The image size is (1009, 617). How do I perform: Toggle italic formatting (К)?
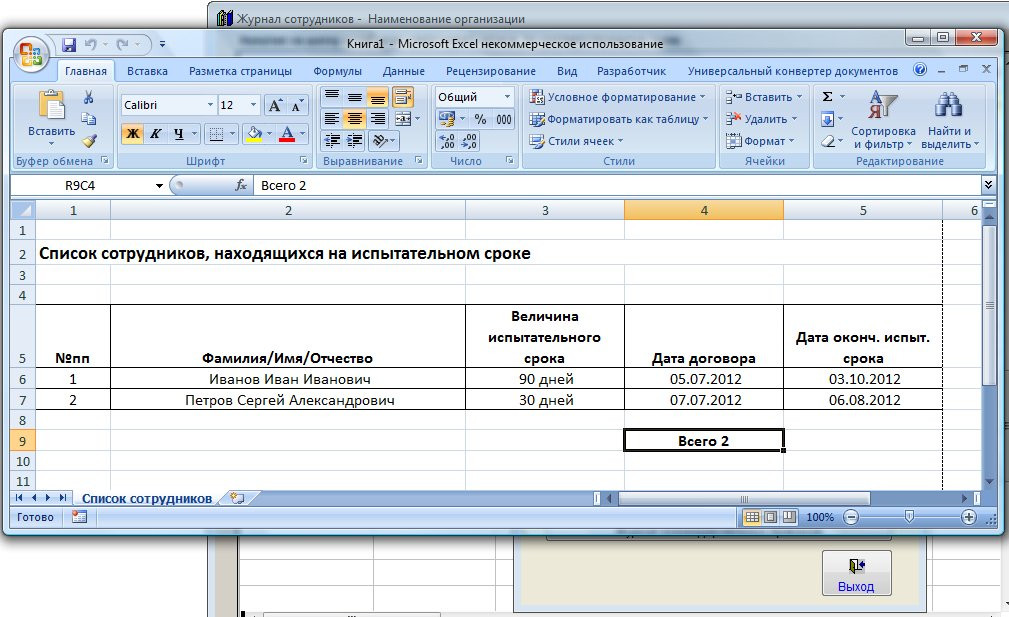(155, 134)
